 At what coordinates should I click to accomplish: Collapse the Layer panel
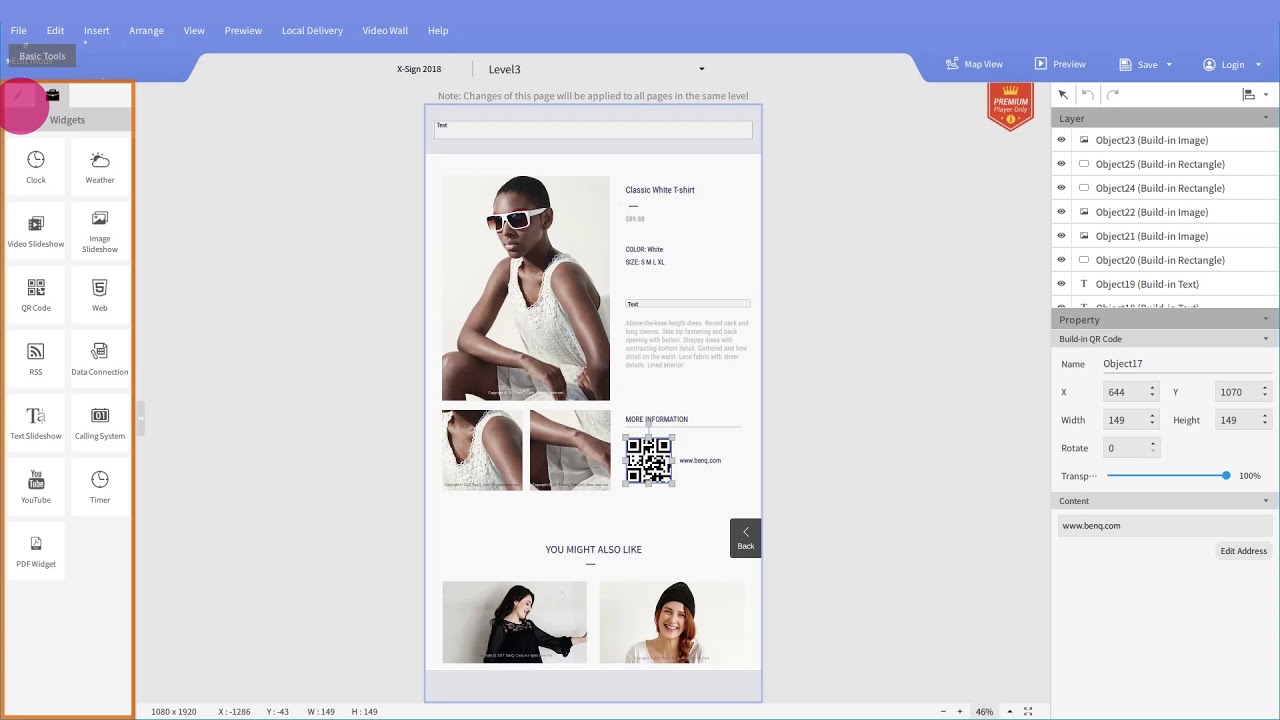(1266, 118)
